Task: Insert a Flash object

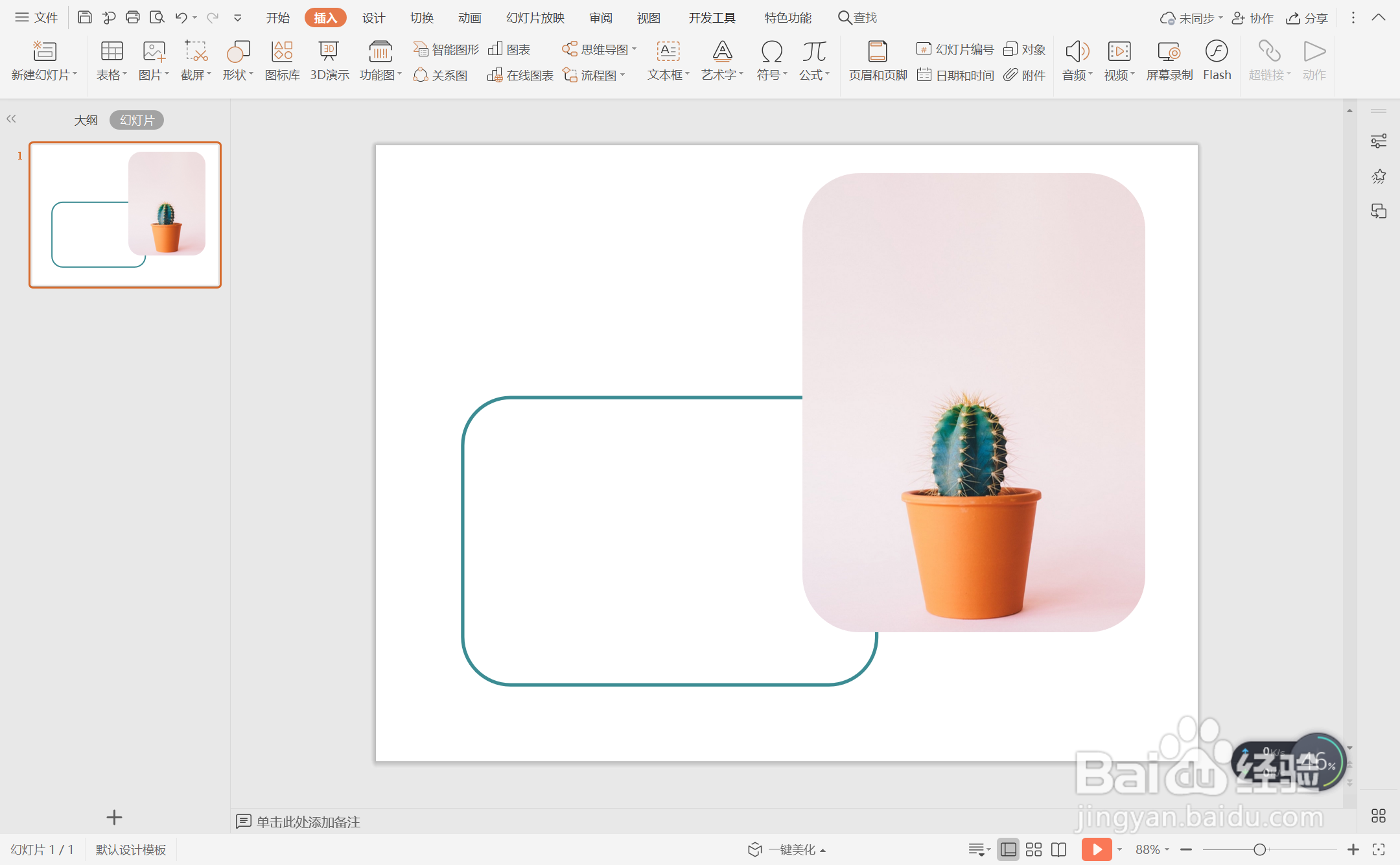Action: click(1217, 61)
